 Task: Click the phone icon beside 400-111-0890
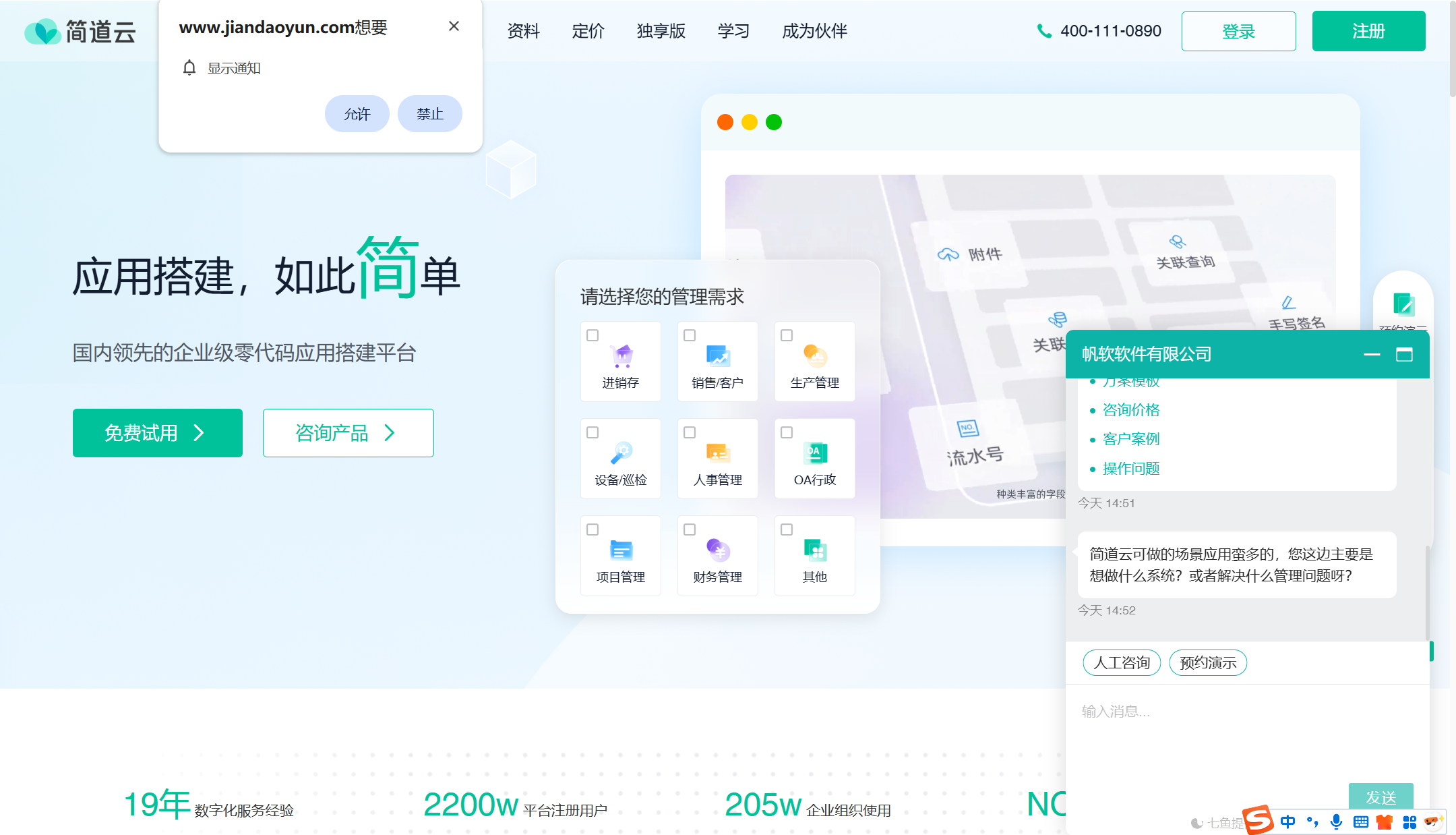coord(1044,30)
